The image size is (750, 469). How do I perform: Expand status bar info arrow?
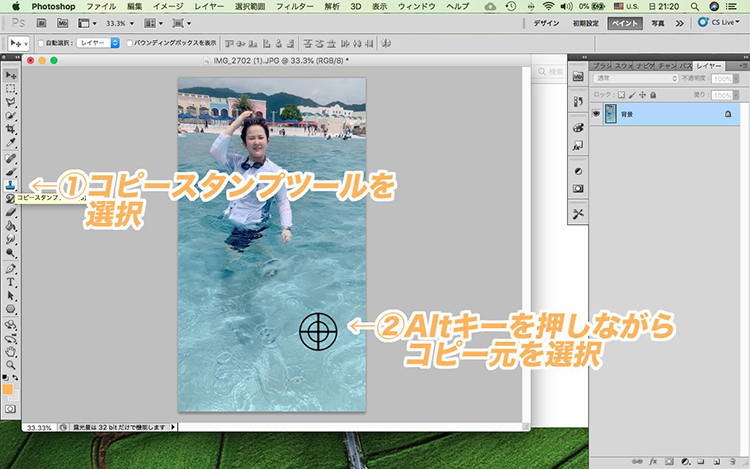173,427
